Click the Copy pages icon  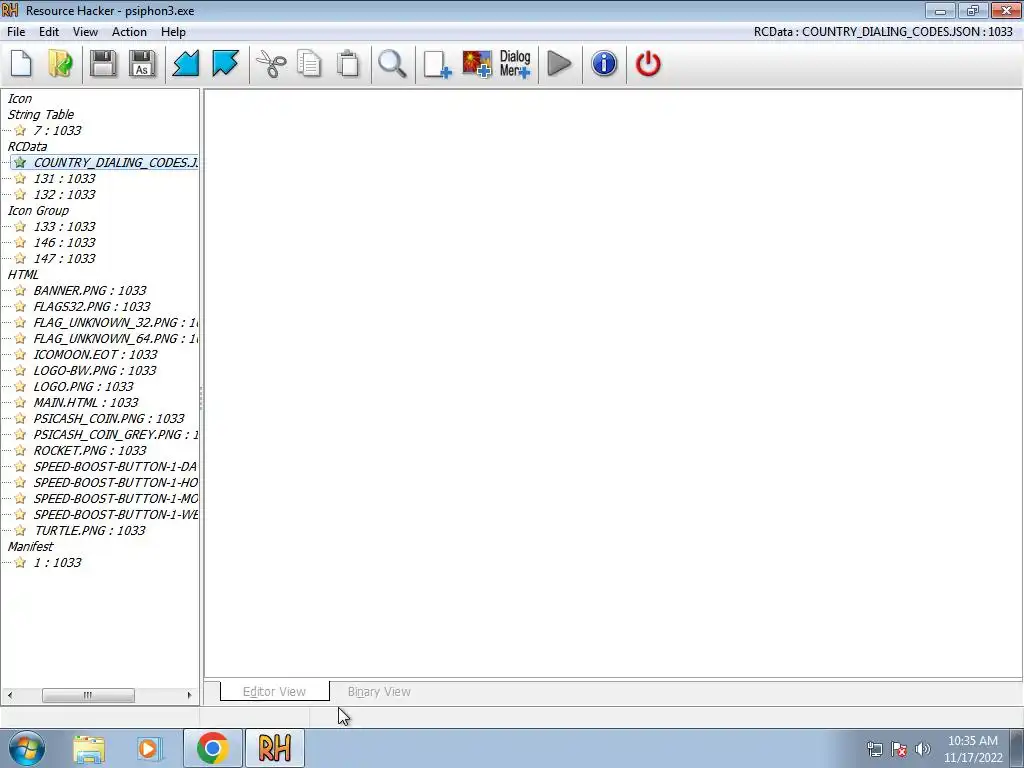pos(309,64)
